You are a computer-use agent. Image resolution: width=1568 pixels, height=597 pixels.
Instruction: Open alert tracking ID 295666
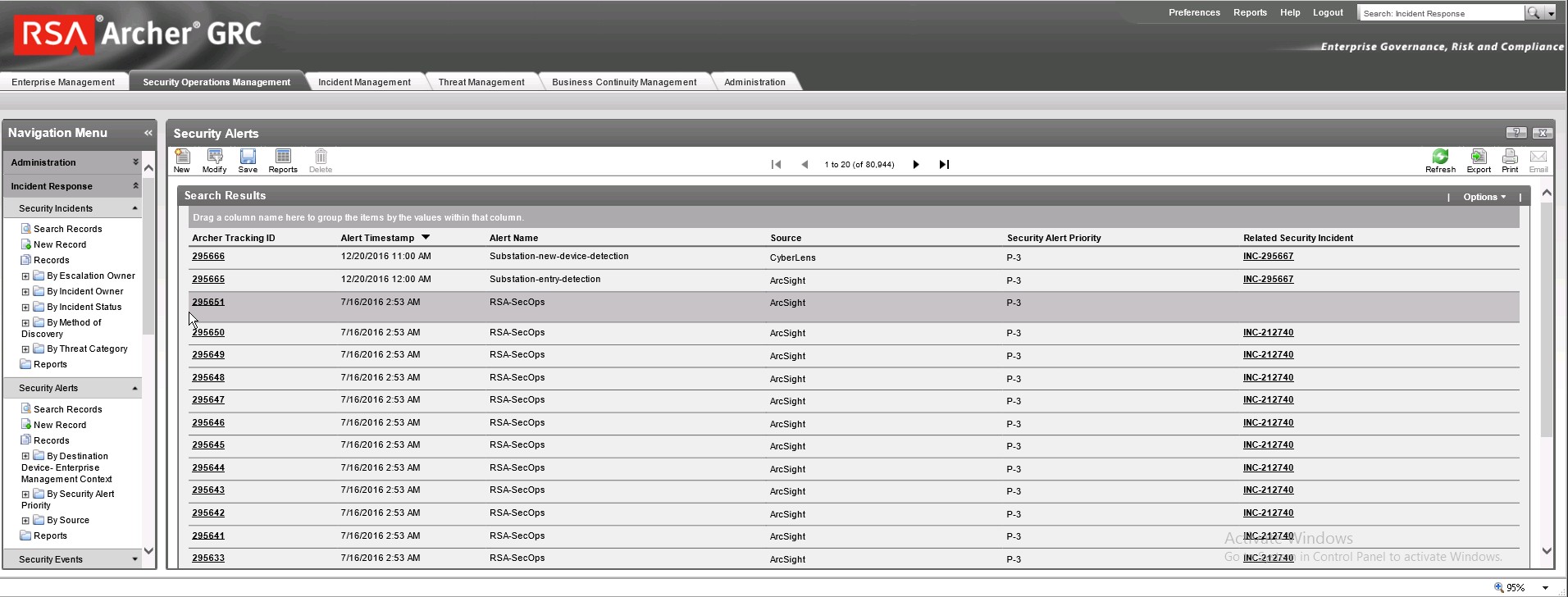pyautogui.click(x=208, y=257)
